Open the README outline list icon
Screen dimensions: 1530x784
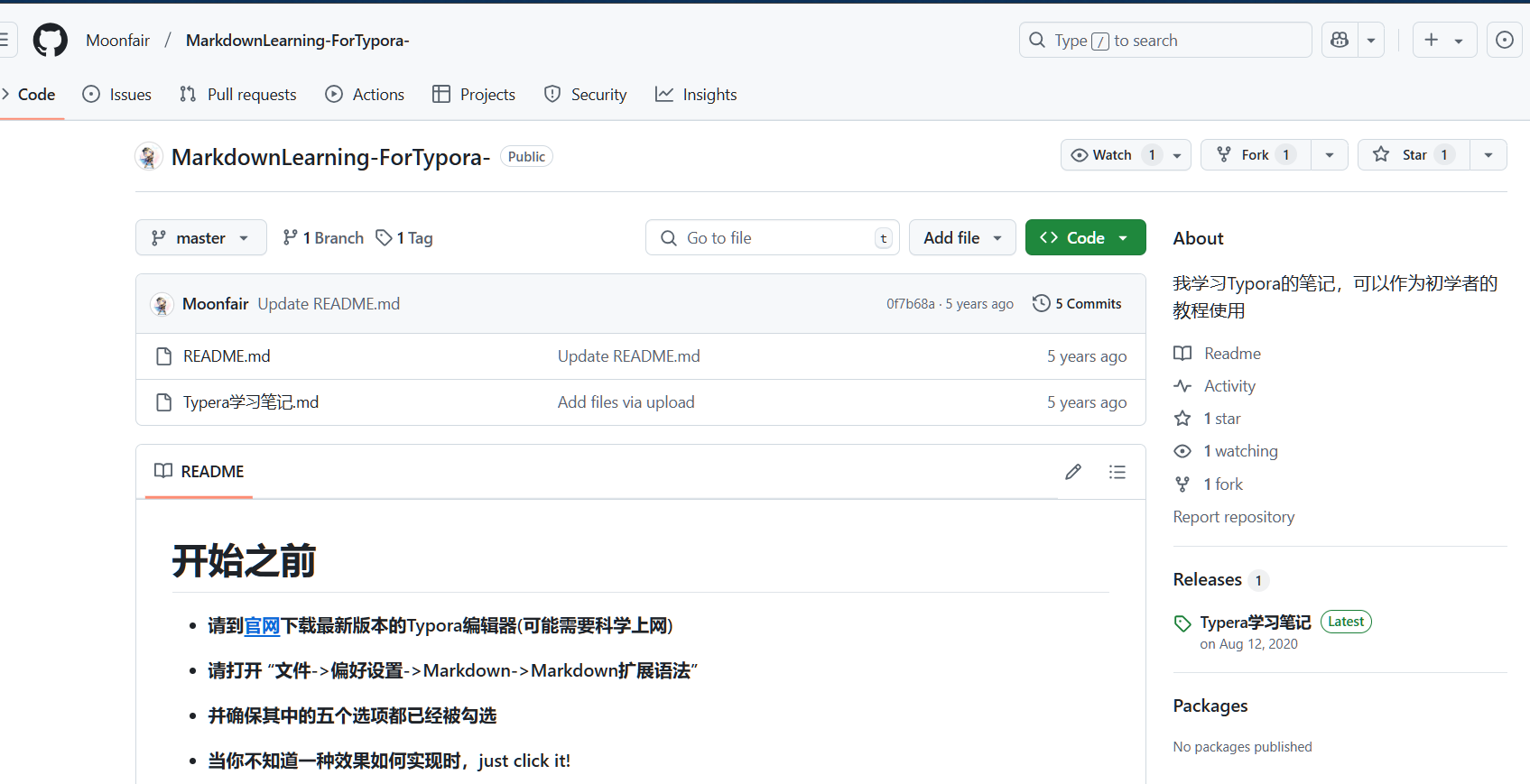click(1117, 472)
